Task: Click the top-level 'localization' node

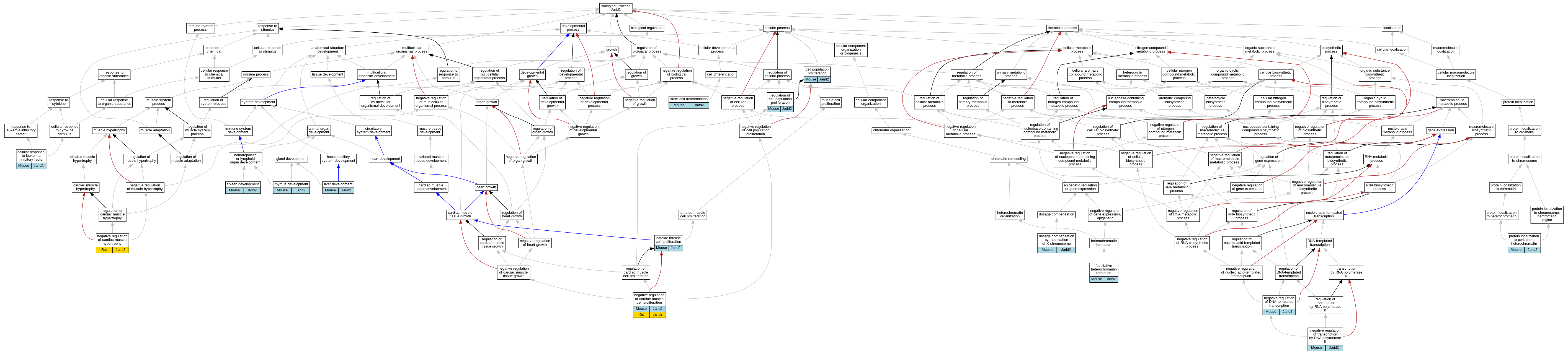Action: pyautogui.click(x=1392, y=28)
